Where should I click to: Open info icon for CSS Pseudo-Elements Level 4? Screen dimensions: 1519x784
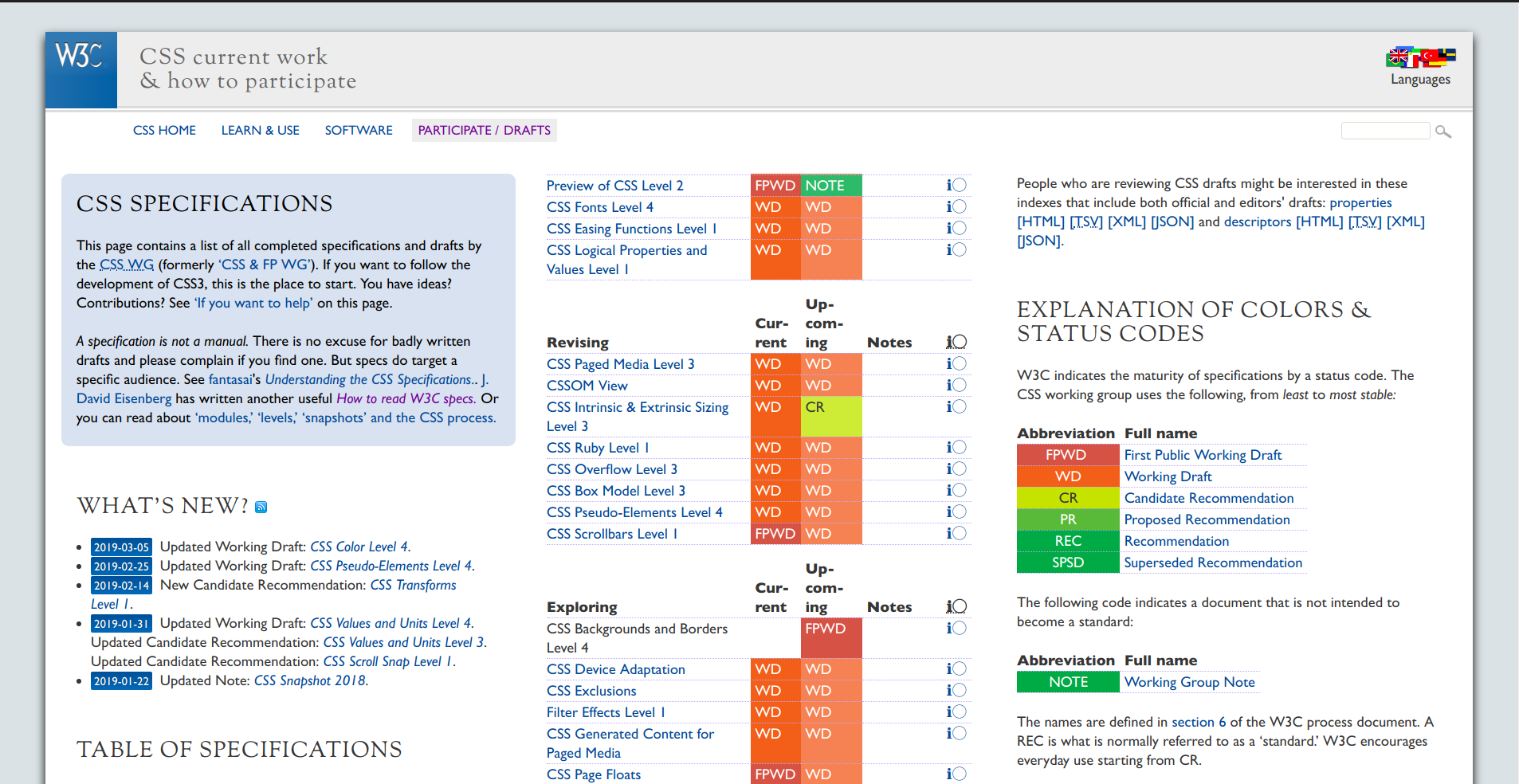[956, 512]
